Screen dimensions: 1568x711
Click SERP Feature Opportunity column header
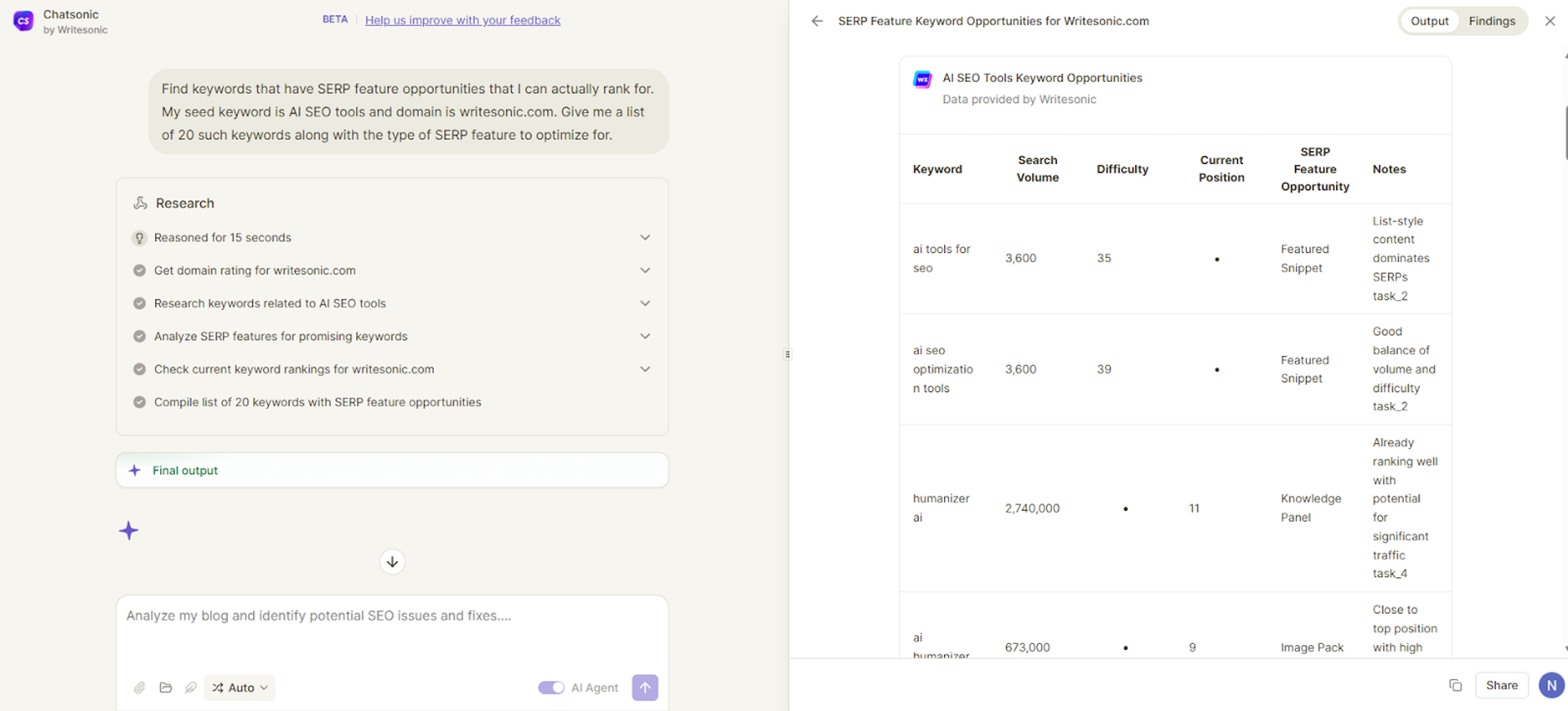coord(1315,169)
